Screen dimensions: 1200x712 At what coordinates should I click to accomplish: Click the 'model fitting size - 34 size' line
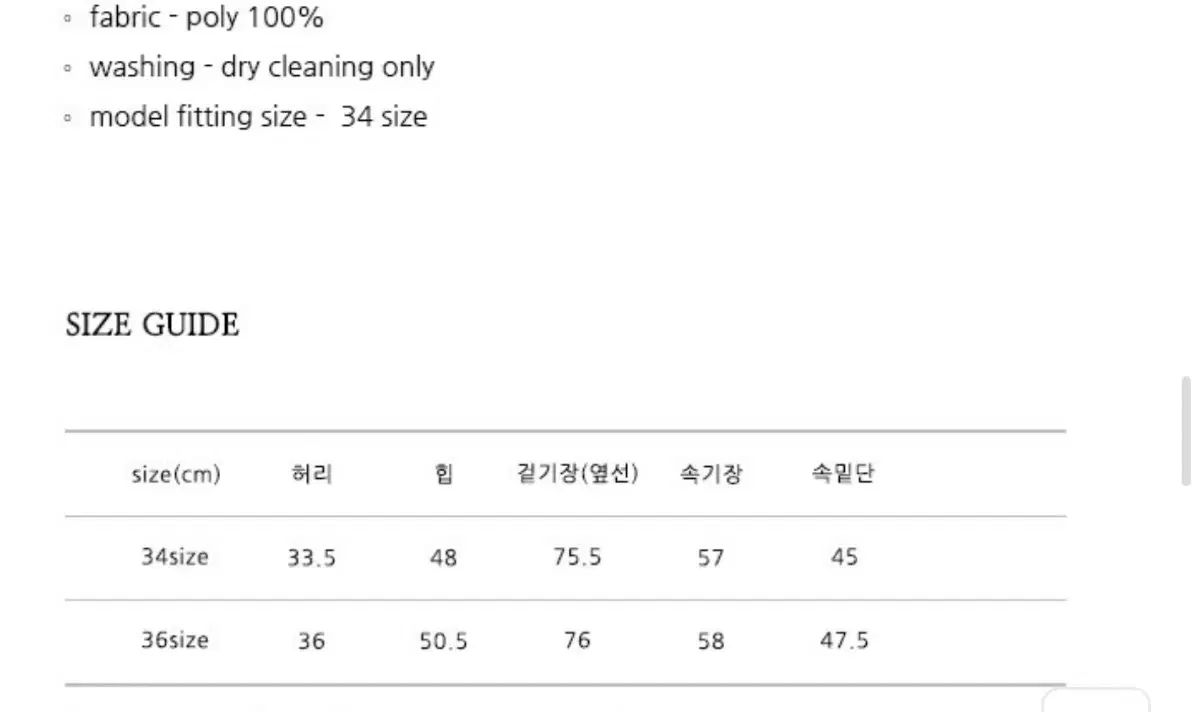(258, 117)
